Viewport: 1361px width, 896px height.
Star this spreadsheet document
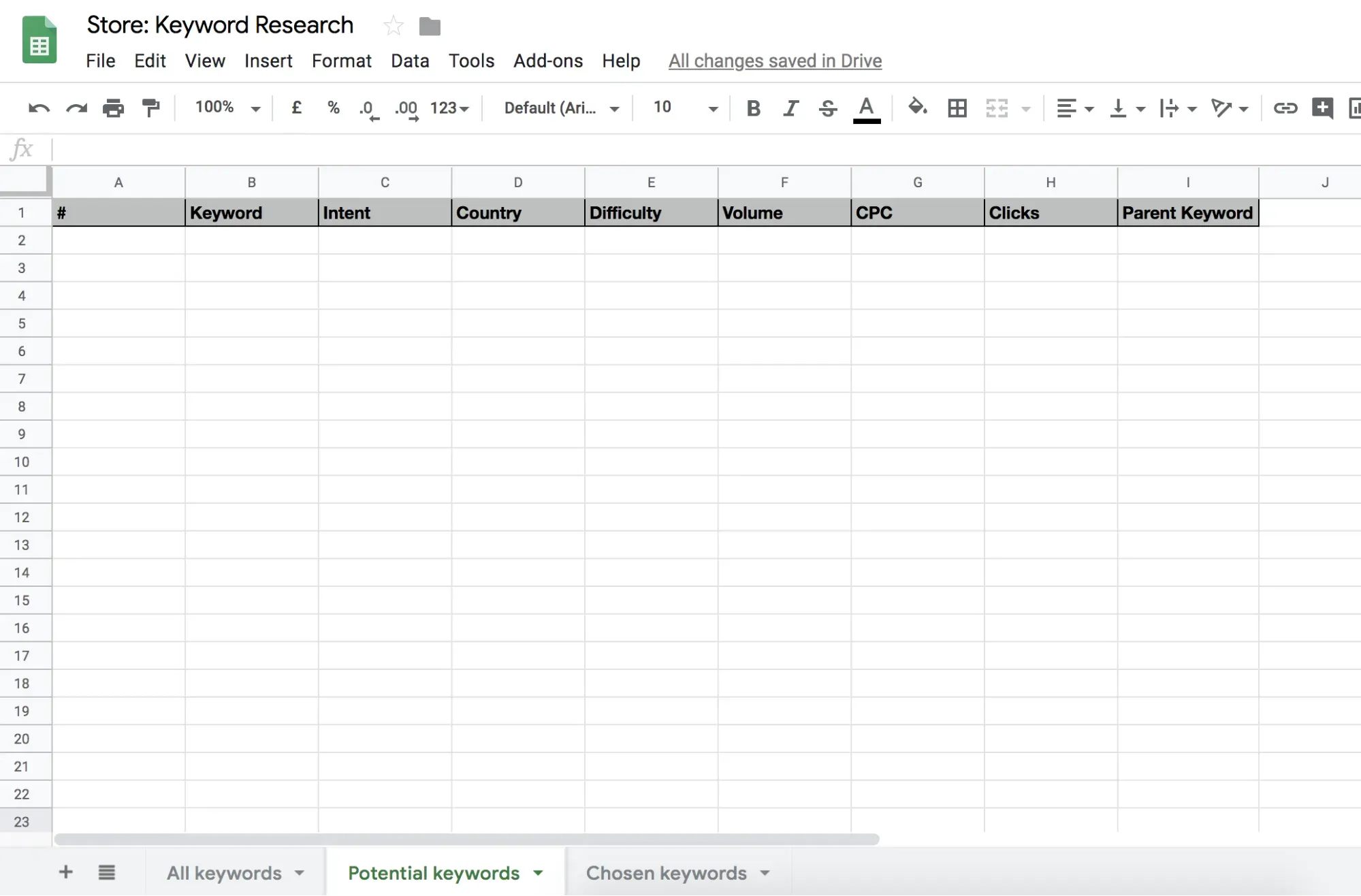pyautogui.click(x=394, y=27)
